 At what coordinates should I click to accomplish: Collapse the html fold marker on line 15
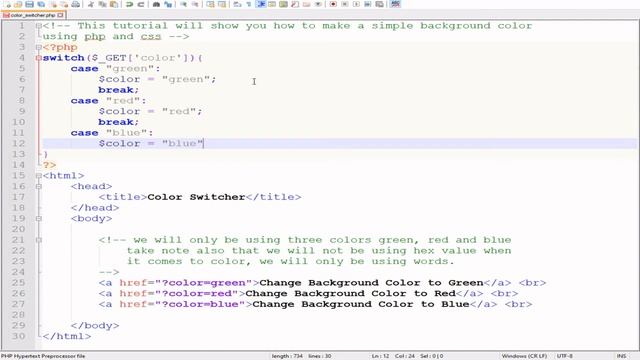click(38, 176)
